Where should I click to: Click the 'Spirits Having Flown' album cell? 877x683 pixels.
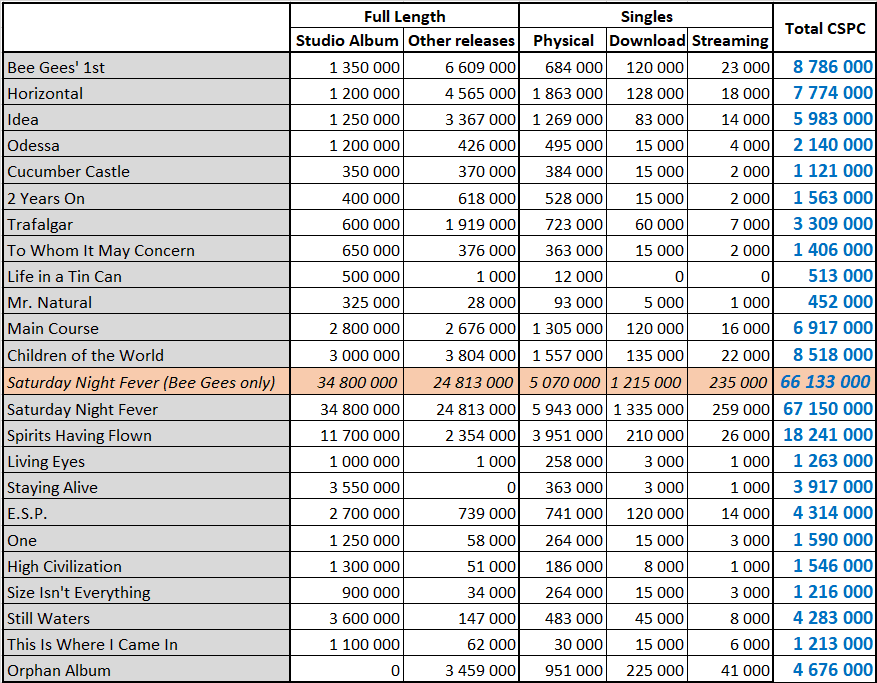coord(147,435)
